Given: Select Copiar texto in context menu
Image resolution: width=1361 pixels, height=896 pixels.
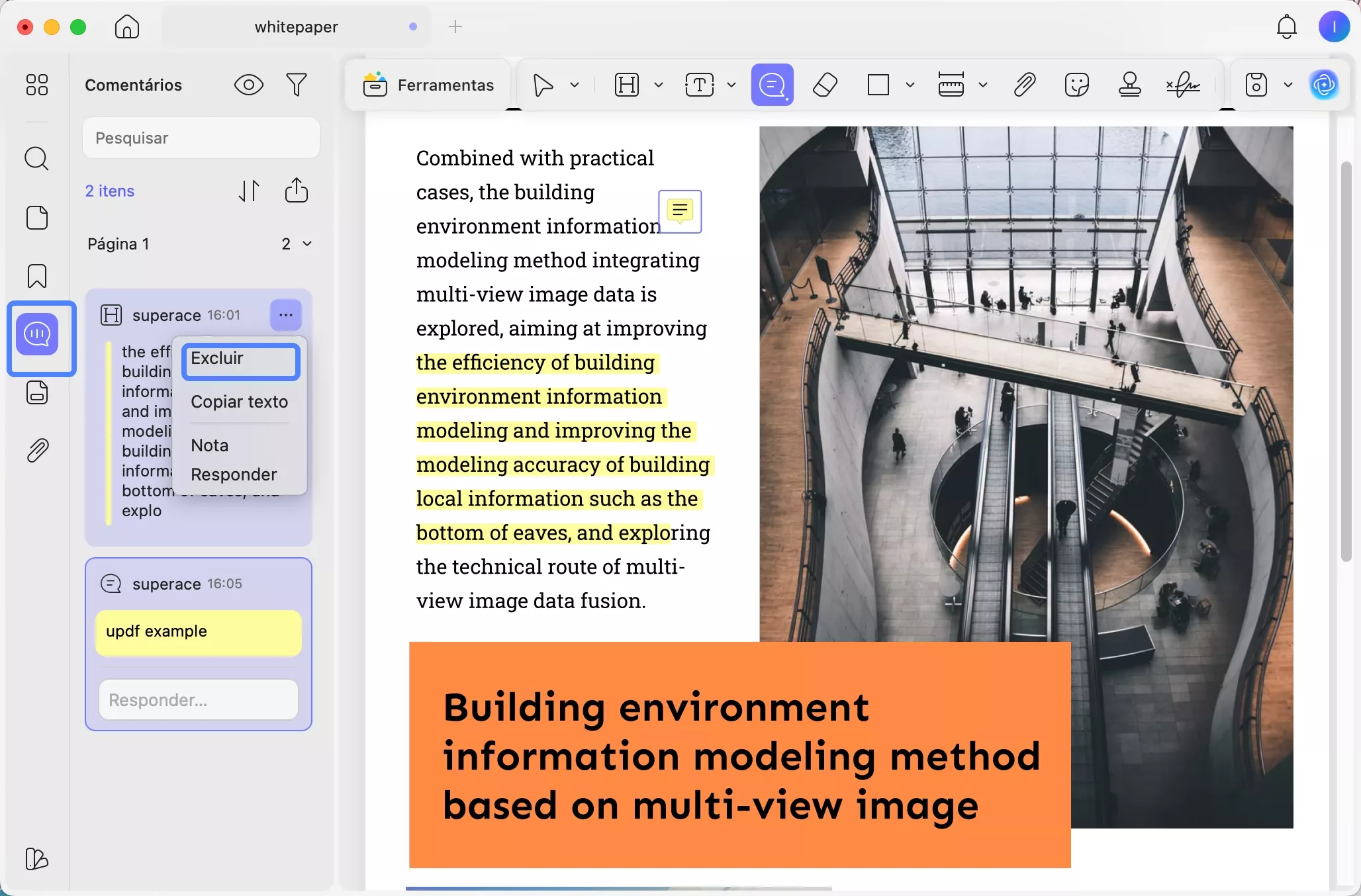Looking at the screenshot, I should (x=239, y=402).
